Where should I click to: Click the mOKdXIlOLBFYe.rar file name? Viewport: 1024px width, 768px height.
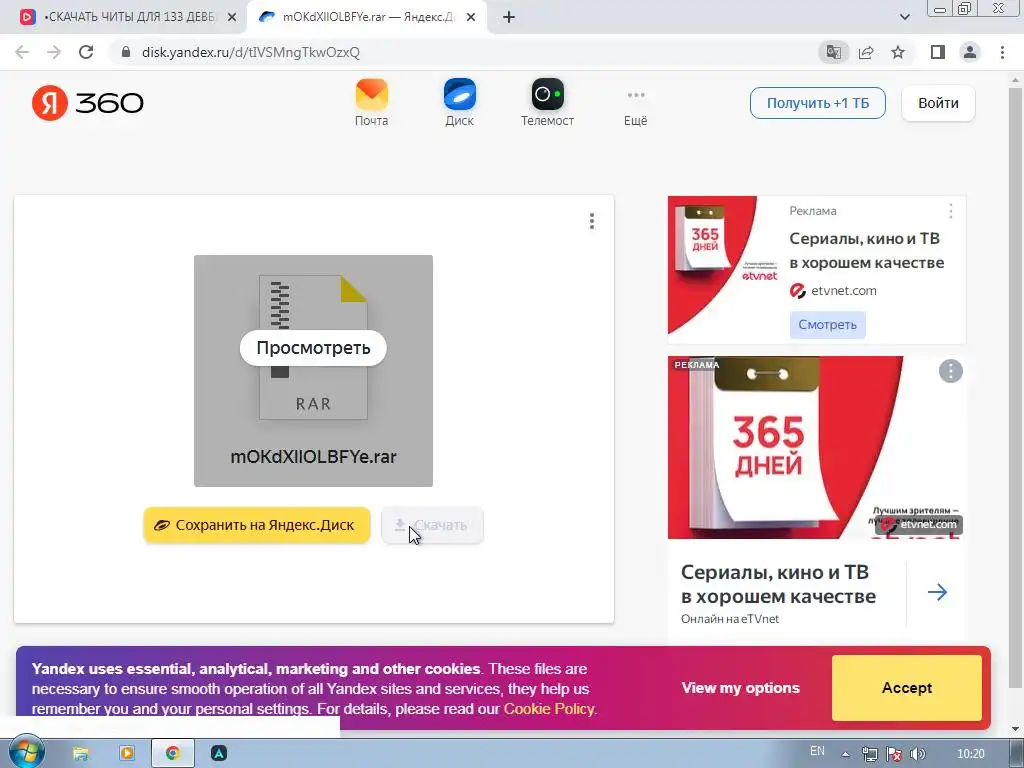pyautogui.click(x=313, y=456)
